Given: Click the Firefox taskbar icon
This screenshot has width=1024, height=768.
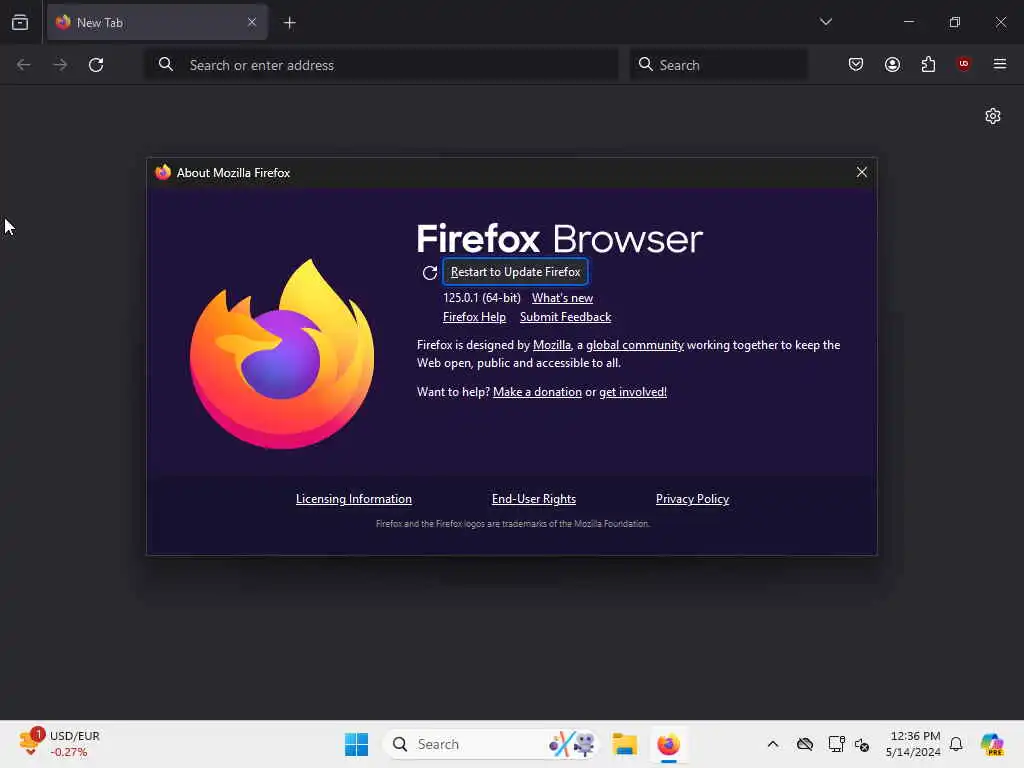Looking at the screenshot, I should click(x=669, y=744).
